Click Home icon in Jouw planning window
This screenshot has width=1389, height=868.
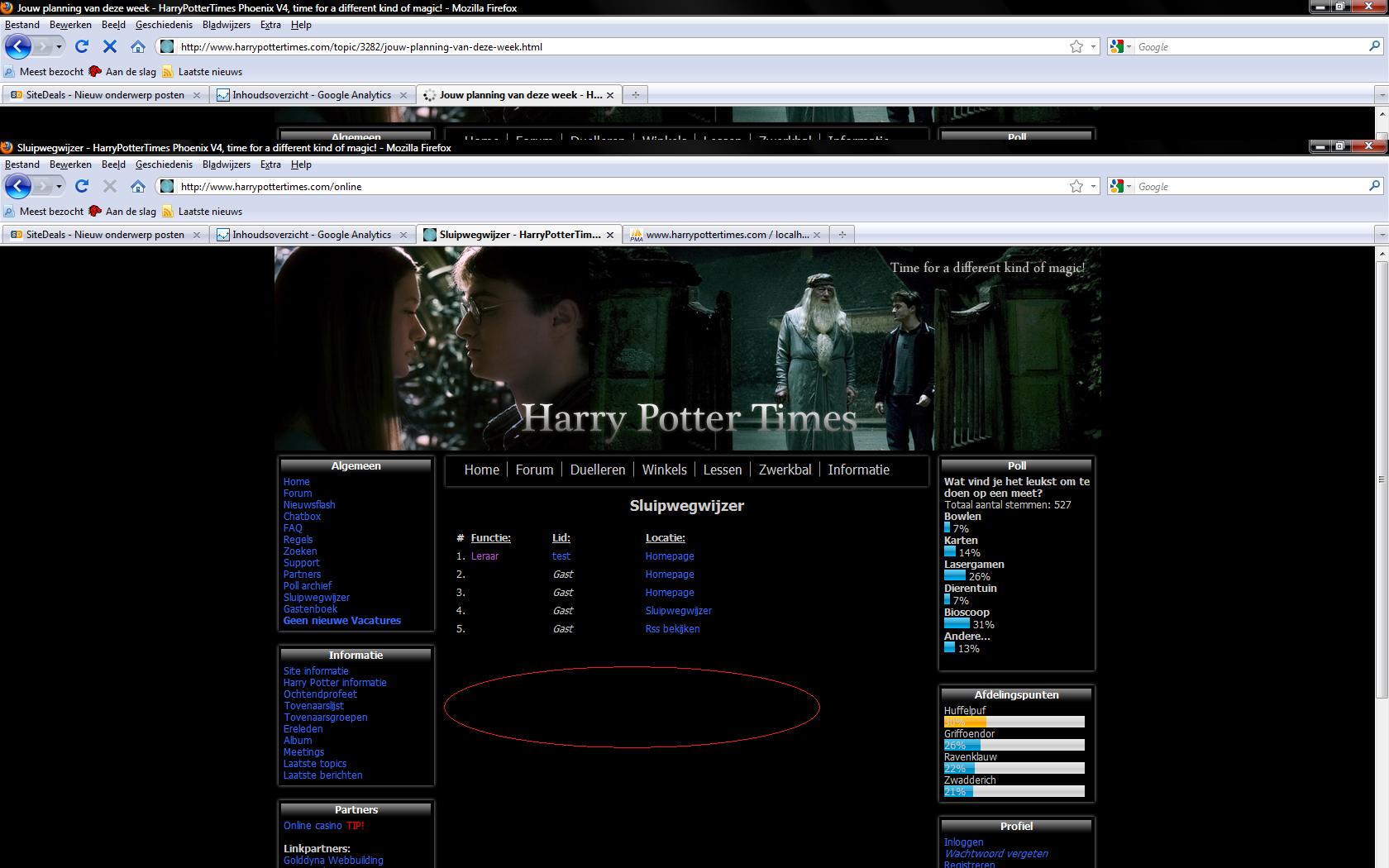click(138, 47)
